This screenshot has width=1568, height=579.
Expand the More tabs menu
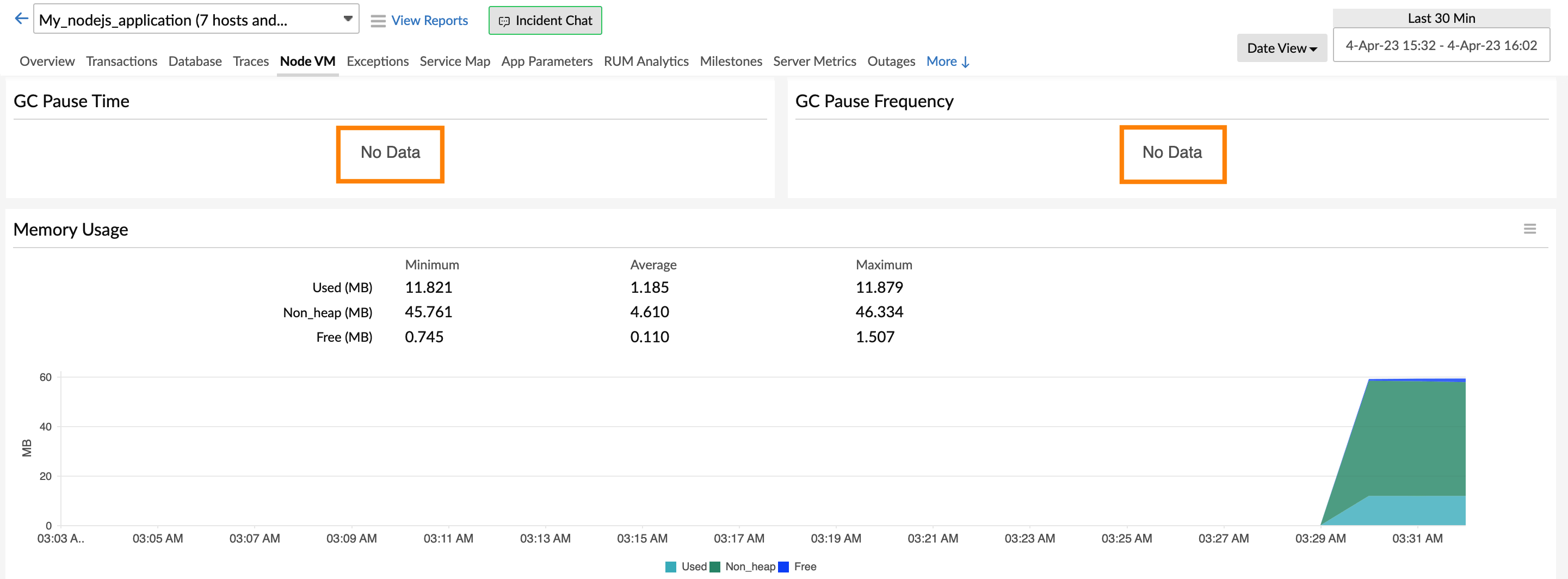pos(947,61)
